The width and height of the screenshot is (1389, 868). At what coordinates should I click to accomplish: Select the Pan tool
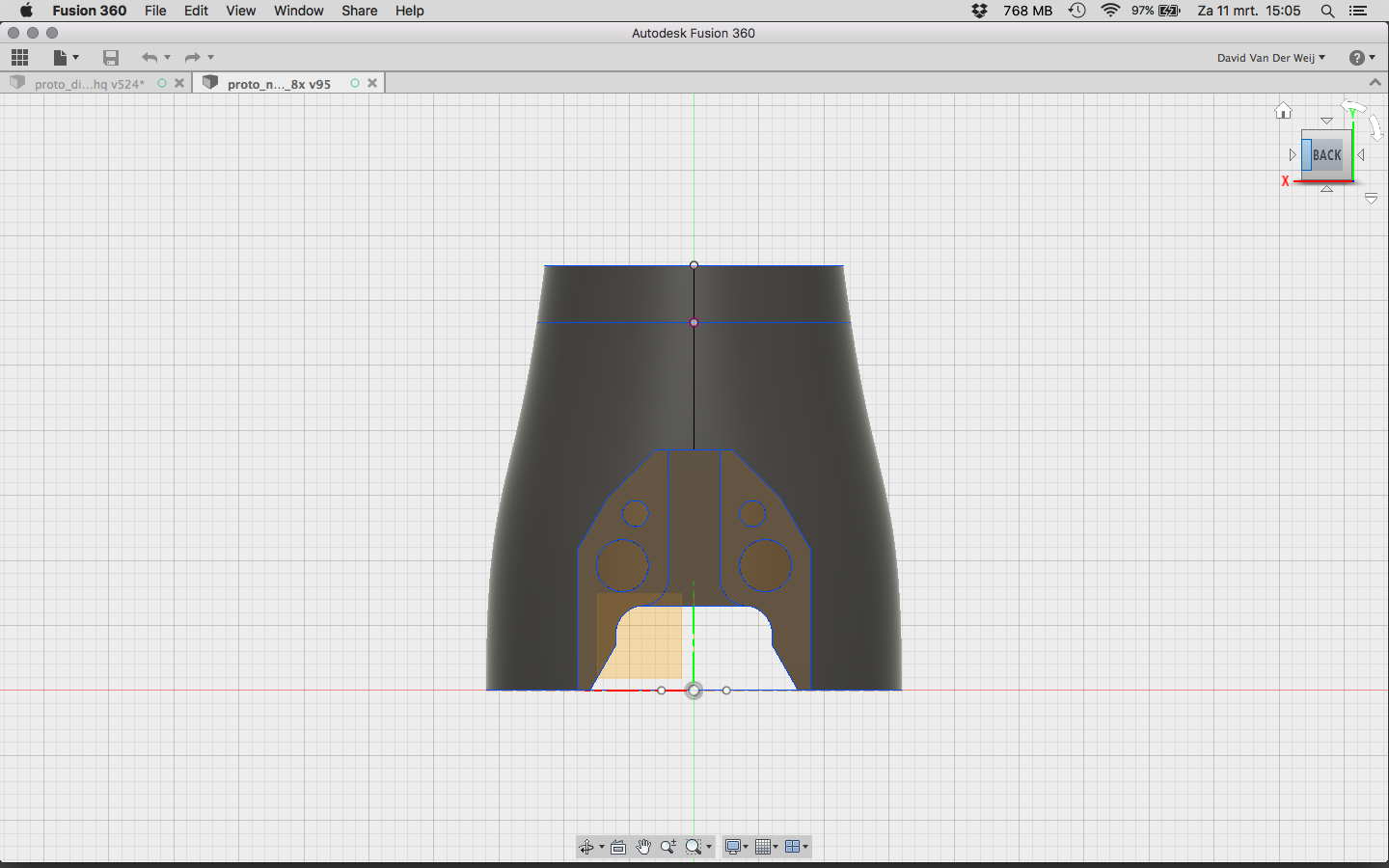coord(643,847)
